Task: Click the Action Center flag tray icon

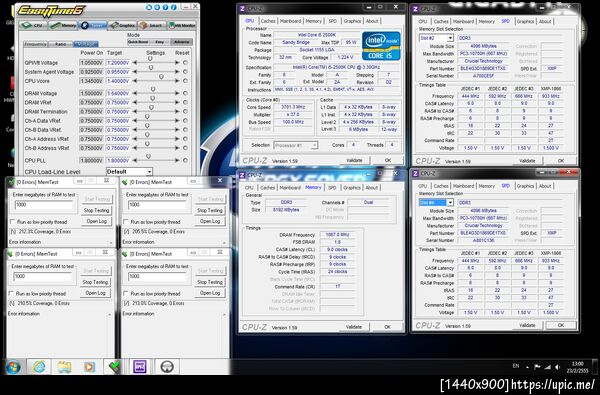Action: [x=537, y=367]
